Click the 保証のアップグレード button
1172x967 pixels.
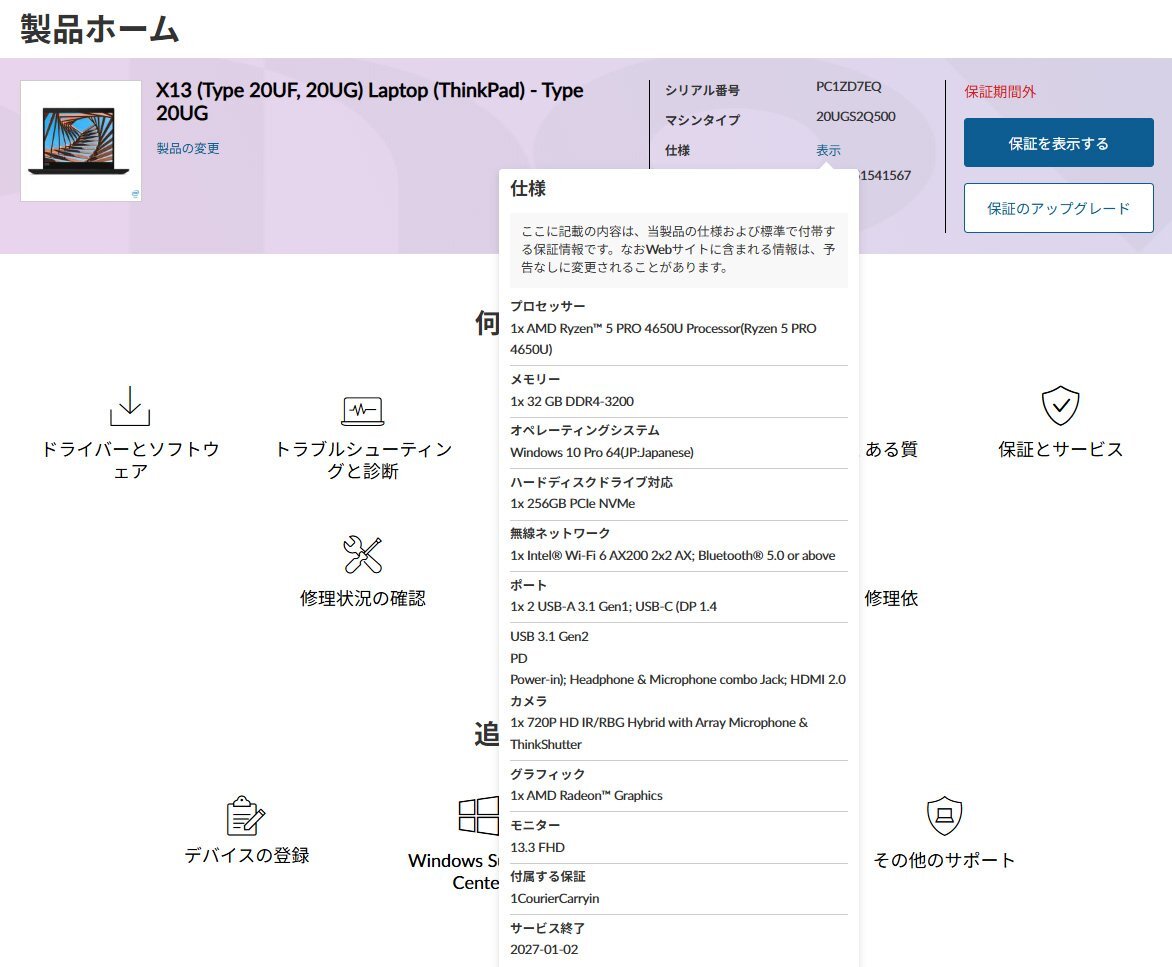[1058, 208]
